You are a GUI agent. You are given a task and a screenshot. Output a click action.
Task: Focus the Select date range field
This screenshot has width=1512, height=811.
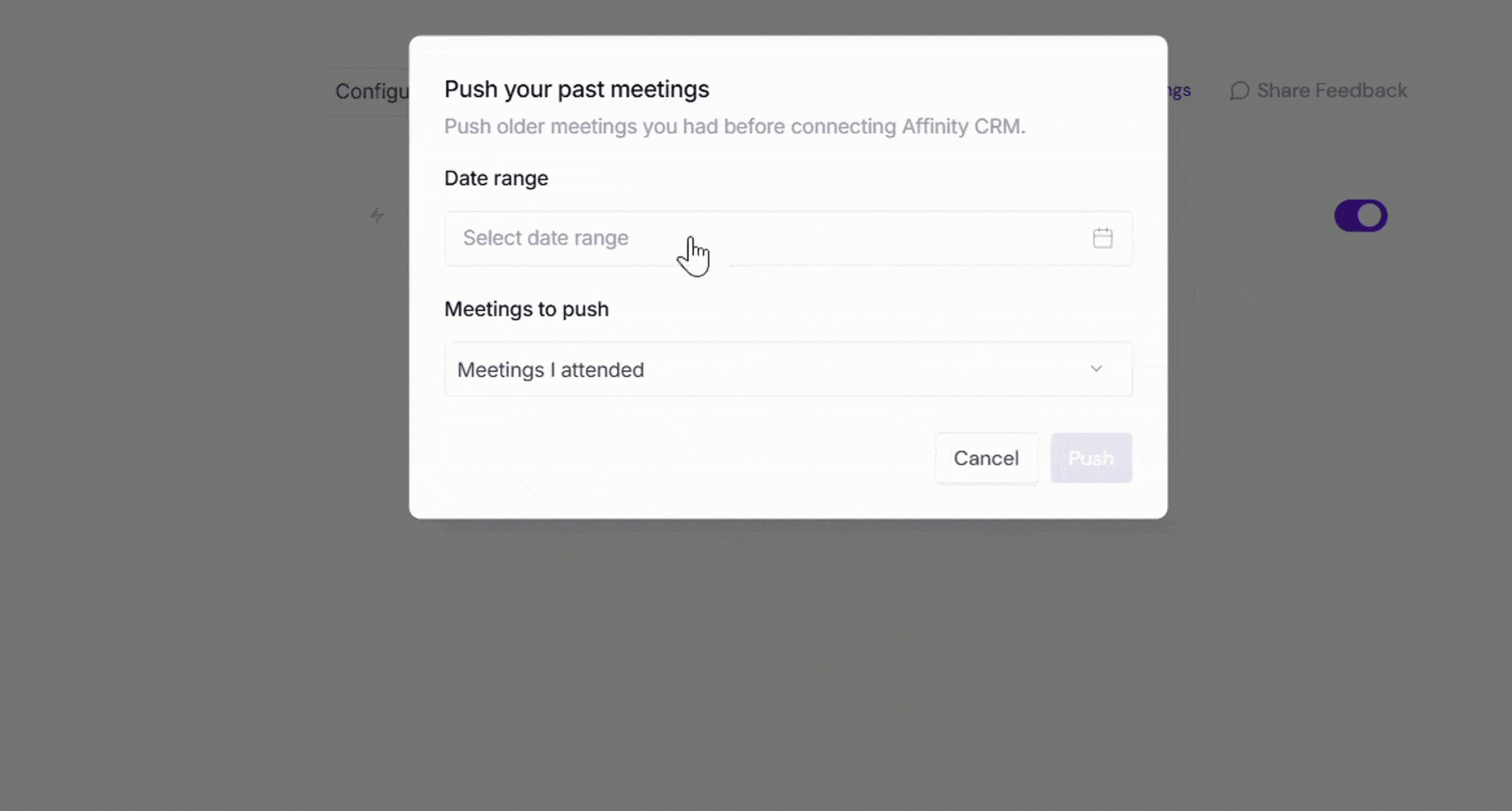788,238
